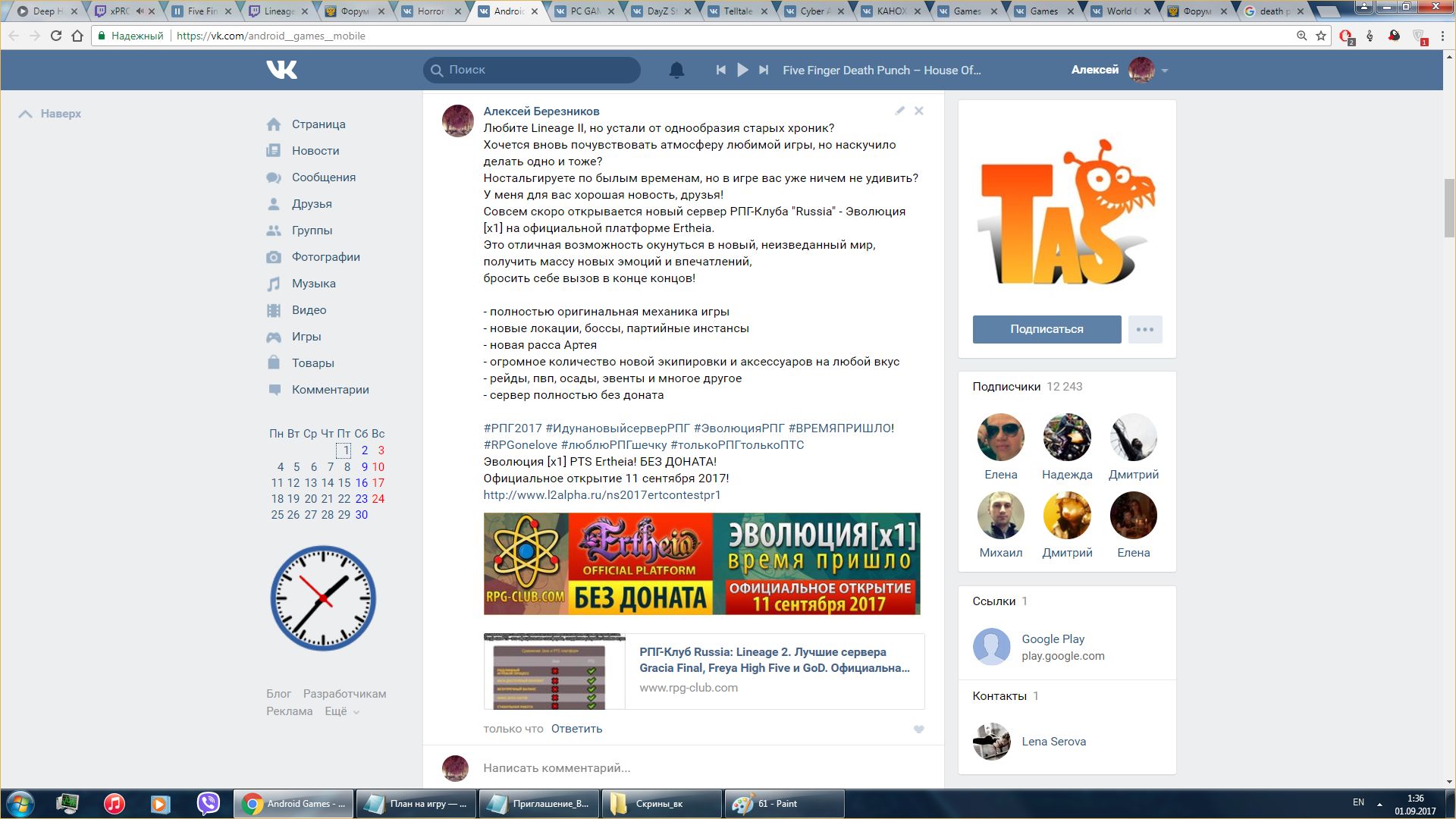Image resolution: width=1456 pixels, height=819 pixels.
Task: Click the Наверх back-to-top link
Action: point(50,114)
